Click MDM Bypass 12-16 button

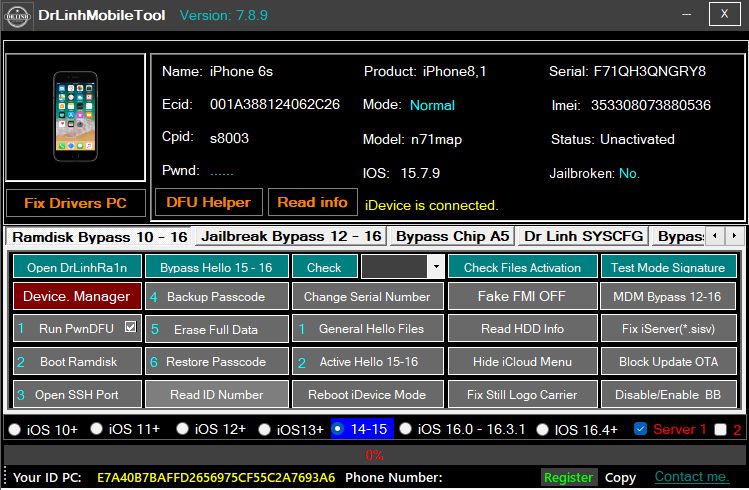tap(668, 296)
